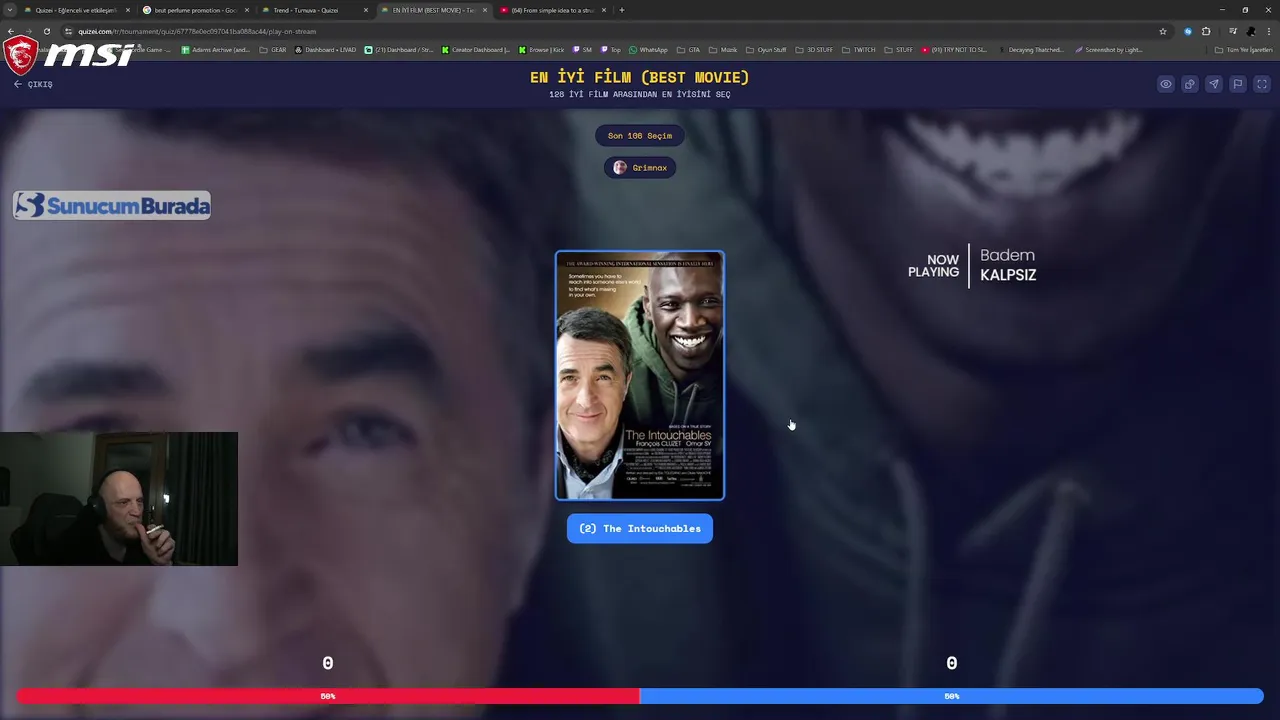
Task: Bookmark this page with star icon
Action: tap(1163, 31)
